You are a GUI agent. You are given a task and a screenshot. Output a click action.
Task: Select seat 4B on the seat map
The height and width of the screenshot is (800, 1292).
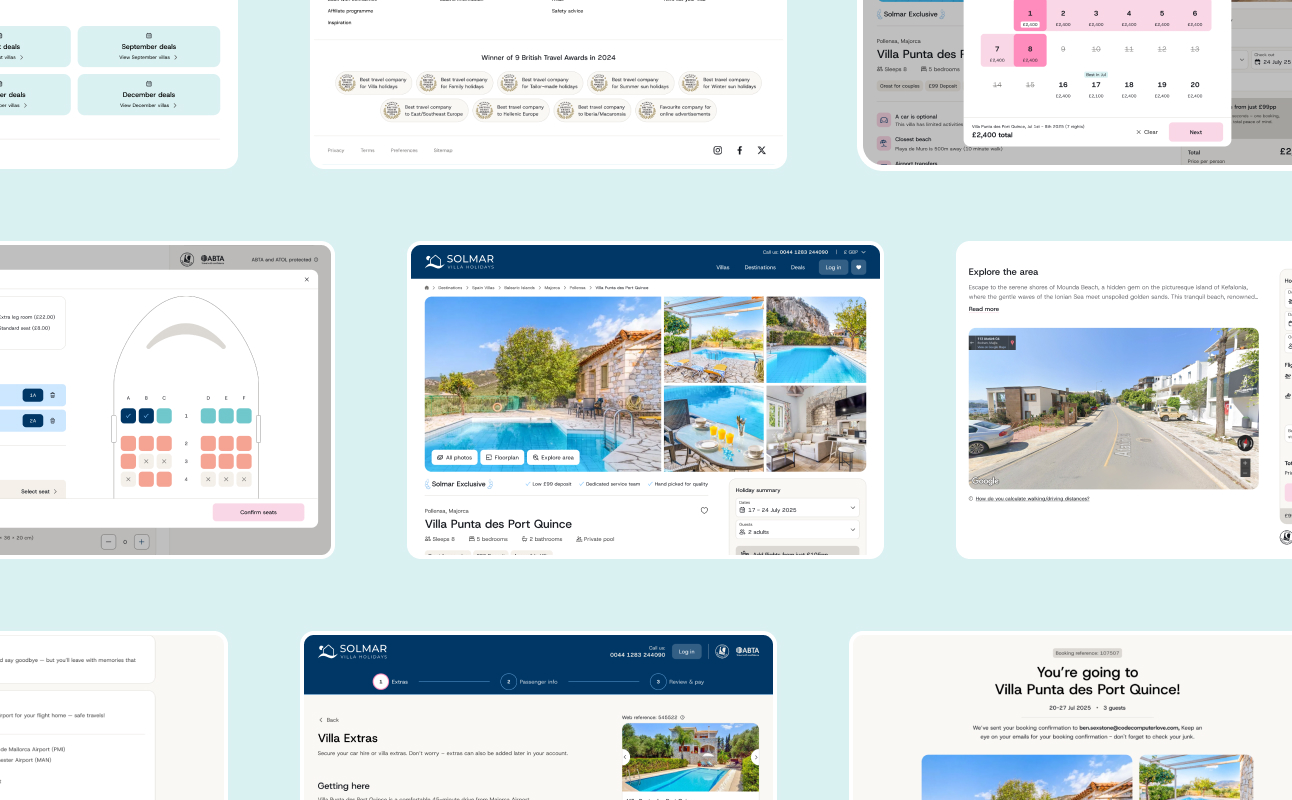pos(146,479)
